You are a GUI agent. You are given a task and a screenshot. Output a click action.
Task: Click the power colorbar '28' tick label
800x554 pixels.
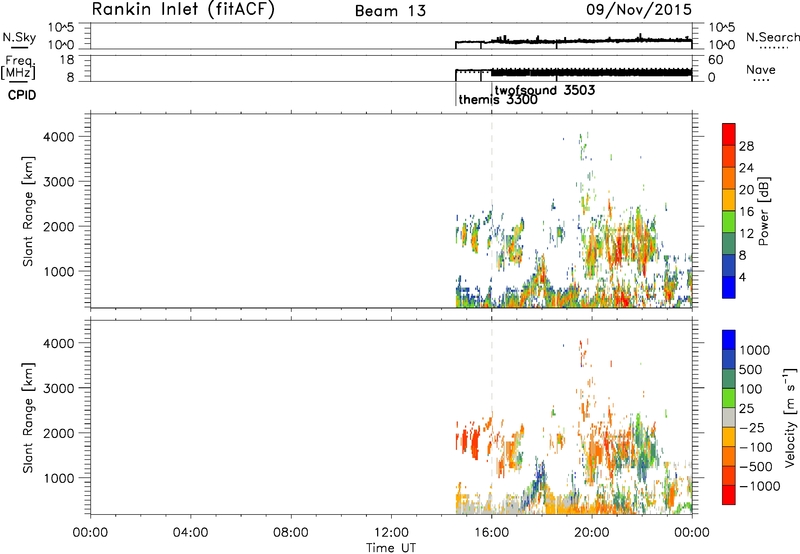[x=746, y=146]
